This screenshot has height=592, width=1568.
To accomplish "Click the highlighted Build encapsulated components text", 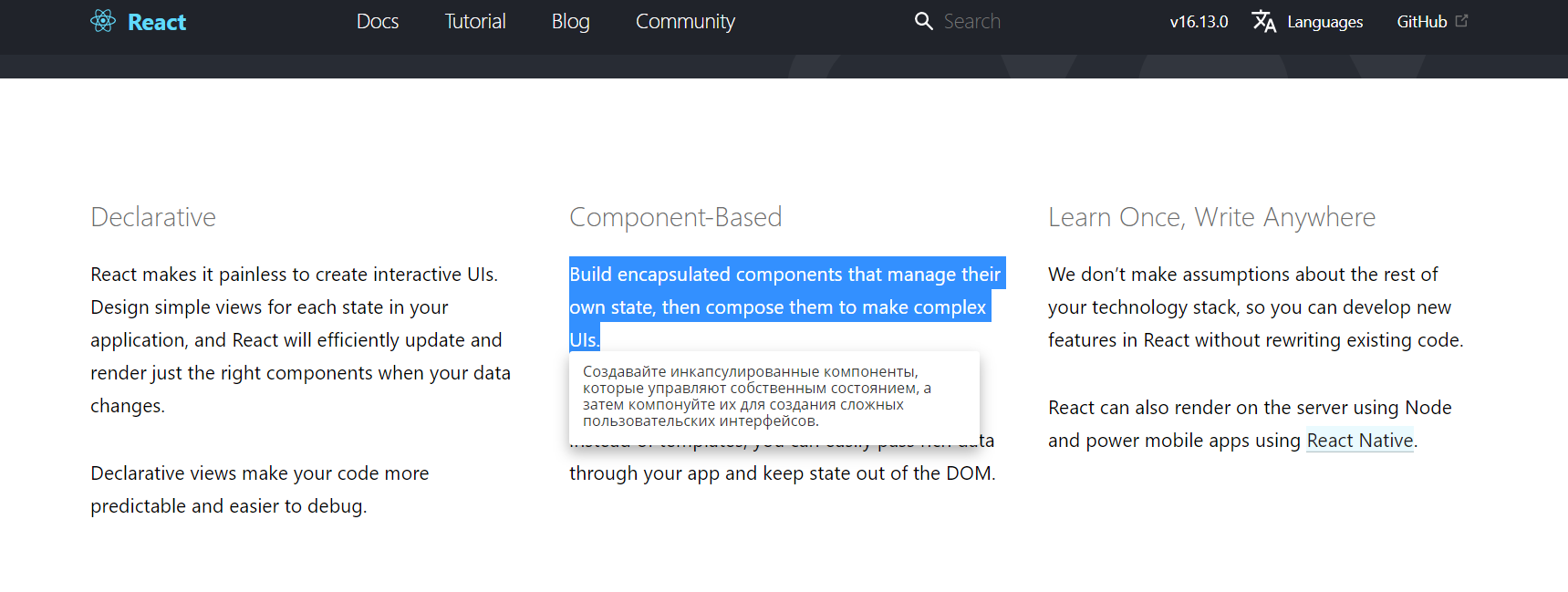I will coord(787,306).
